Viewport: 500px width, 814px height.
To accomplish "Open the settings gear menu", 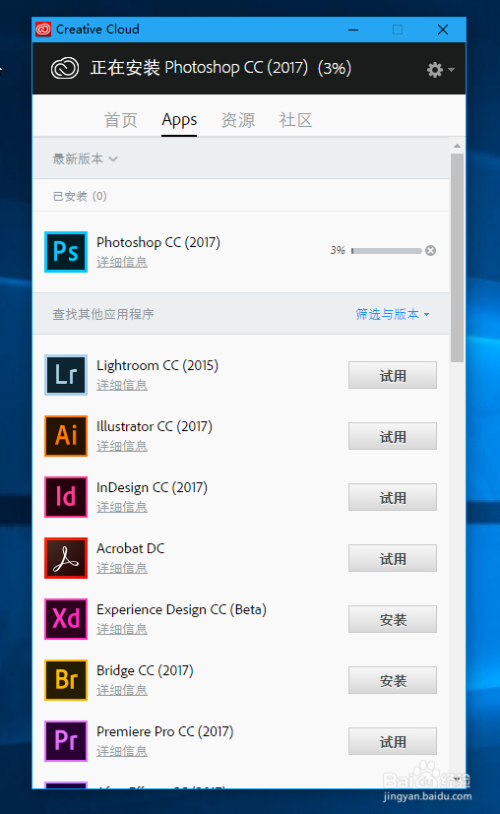I will point(440,70).
